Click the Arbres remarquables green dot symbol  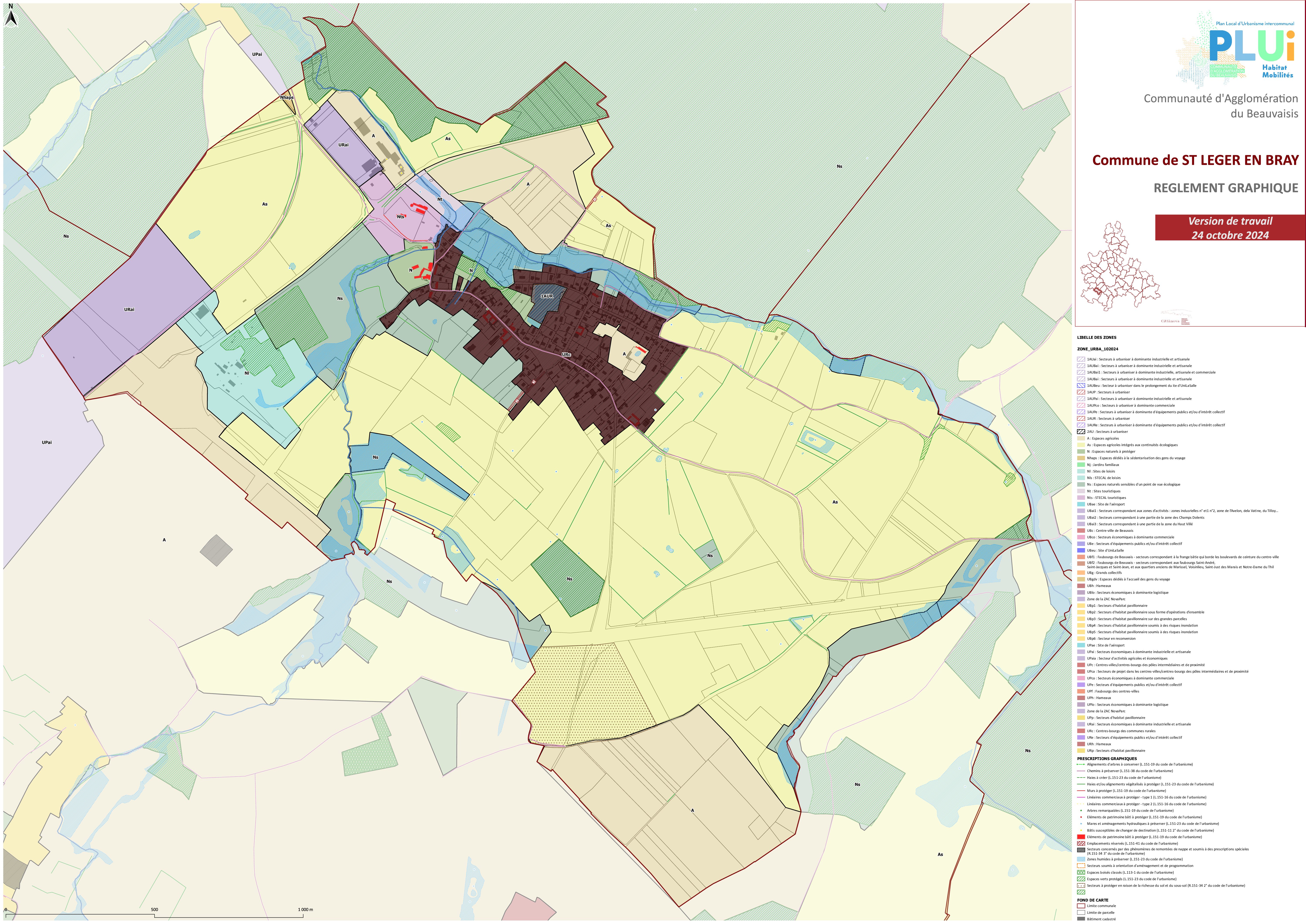tap(1081, 811)
